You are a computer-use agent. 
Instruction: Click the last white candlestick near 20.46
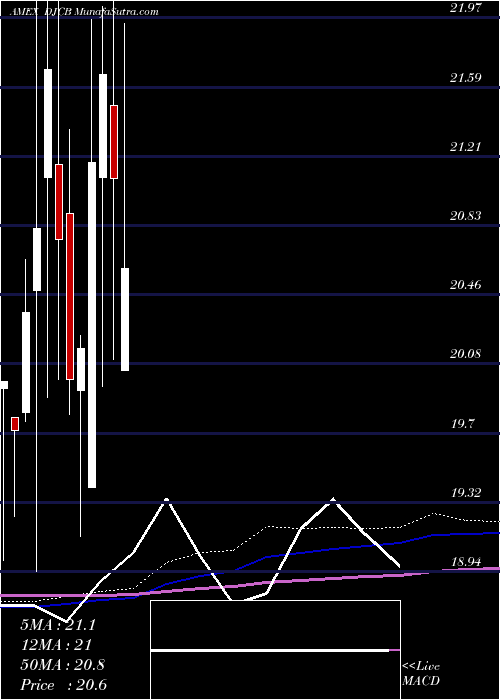125,319
